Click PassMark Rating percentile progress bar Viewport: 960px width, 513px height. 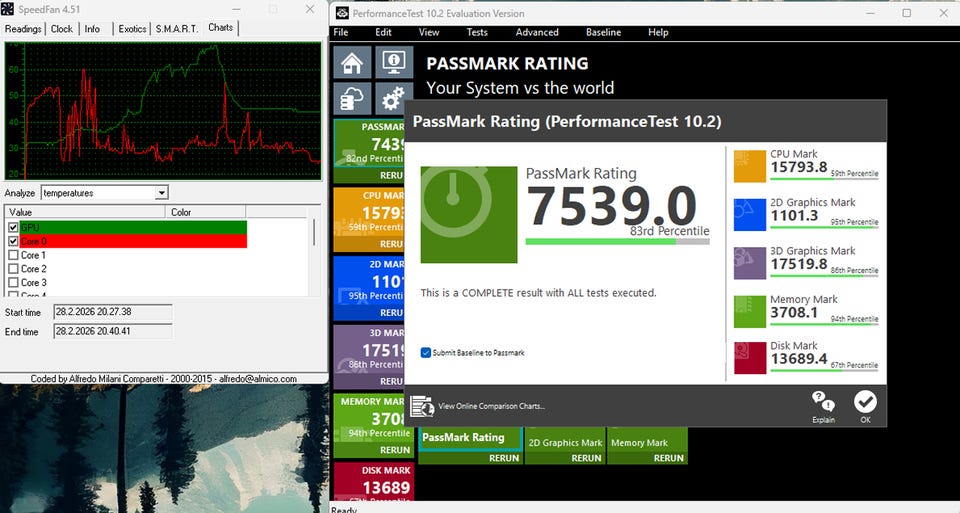pyautogui.click(x=617, y=242)
